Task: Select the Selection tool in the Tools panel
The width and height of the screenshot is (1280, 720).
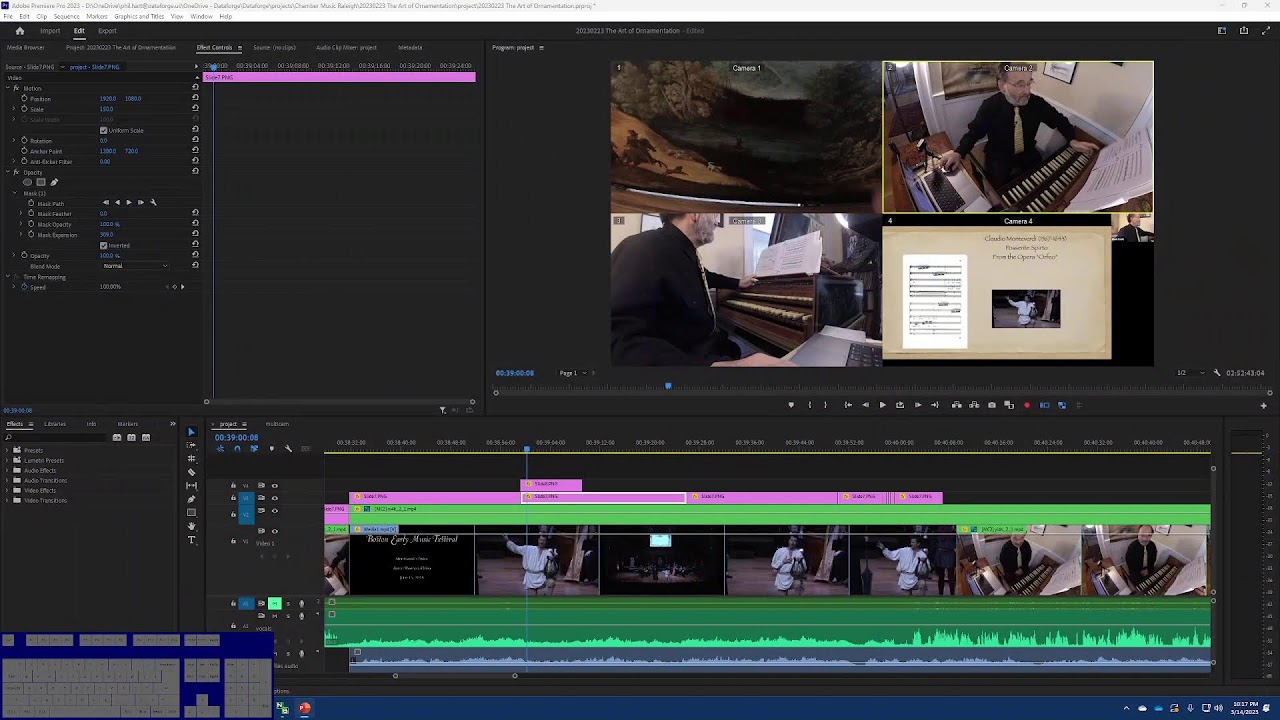Action: tap(191, 433)
